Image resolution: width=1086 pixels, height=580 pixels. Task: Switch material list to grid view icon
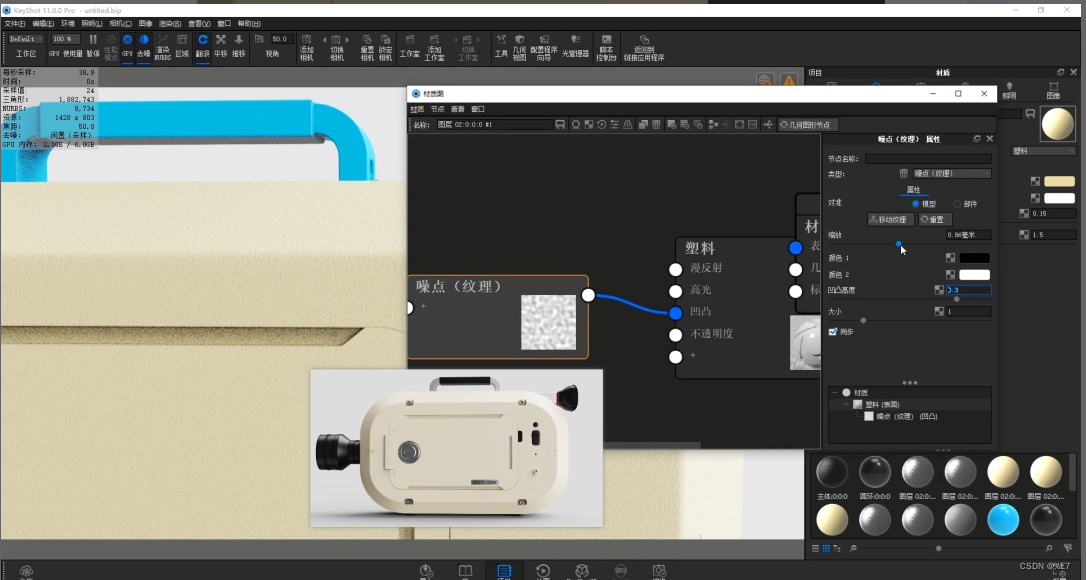tap(826, 548)
